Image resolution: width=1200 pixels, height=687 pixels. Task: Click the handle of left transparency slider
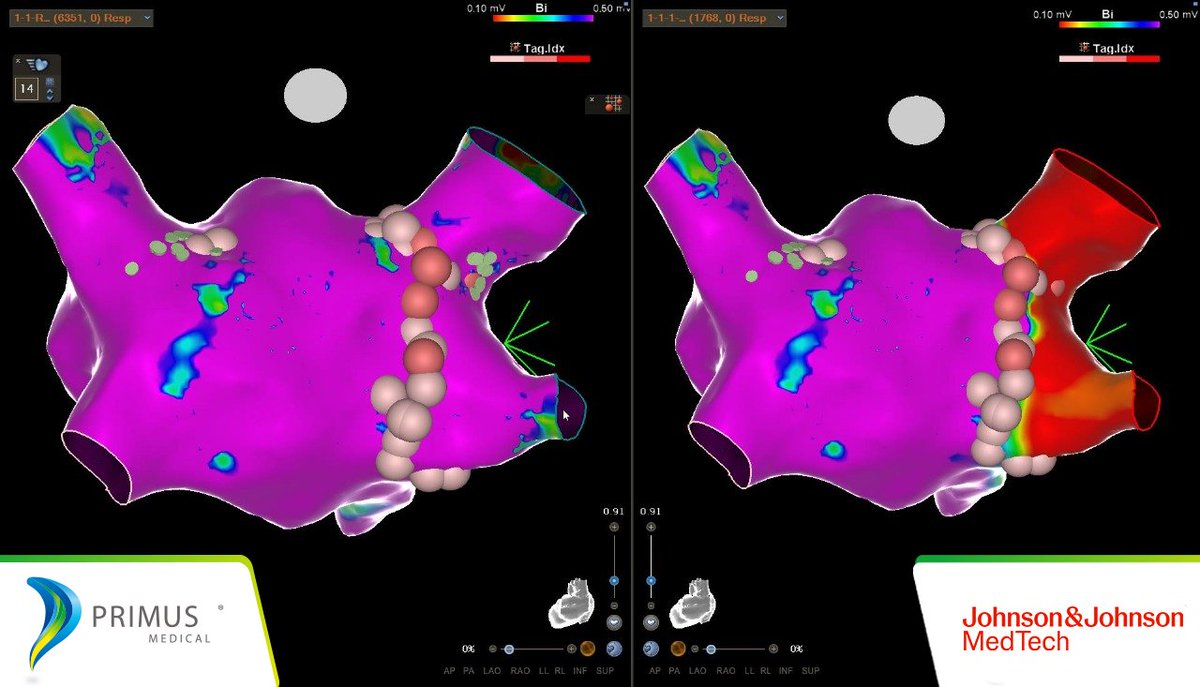(x=509, y=649)
